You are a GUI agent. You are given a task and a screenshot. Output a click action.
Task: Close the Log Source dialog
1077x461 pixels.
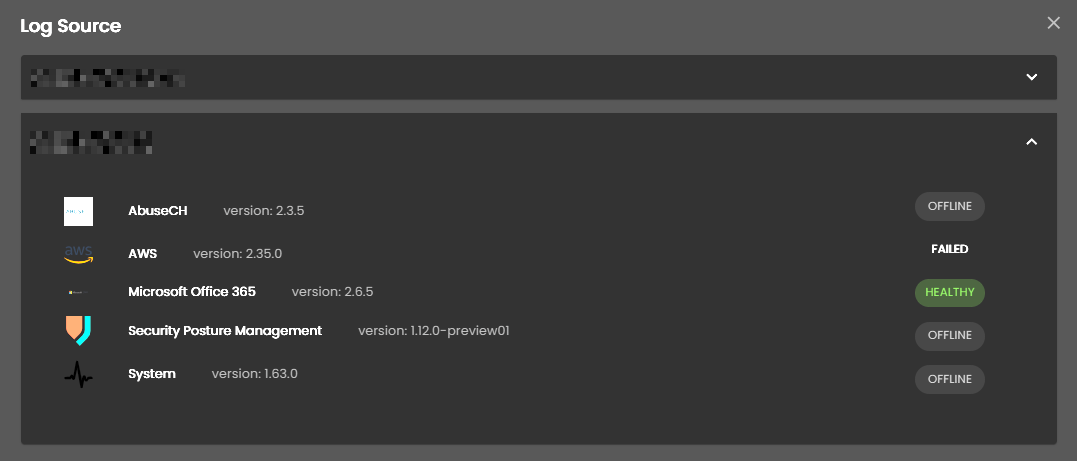1052,23
